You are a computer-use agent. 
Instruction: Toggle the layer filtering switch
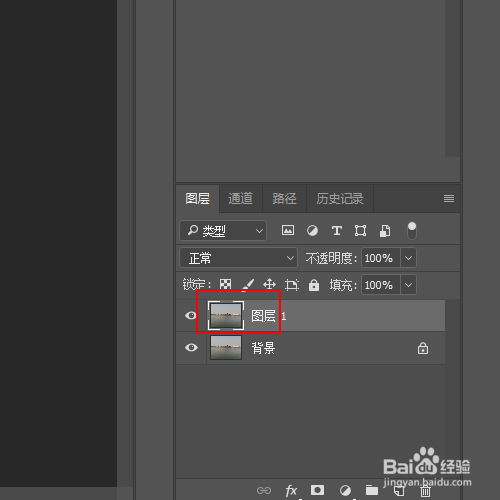[412, 231]
